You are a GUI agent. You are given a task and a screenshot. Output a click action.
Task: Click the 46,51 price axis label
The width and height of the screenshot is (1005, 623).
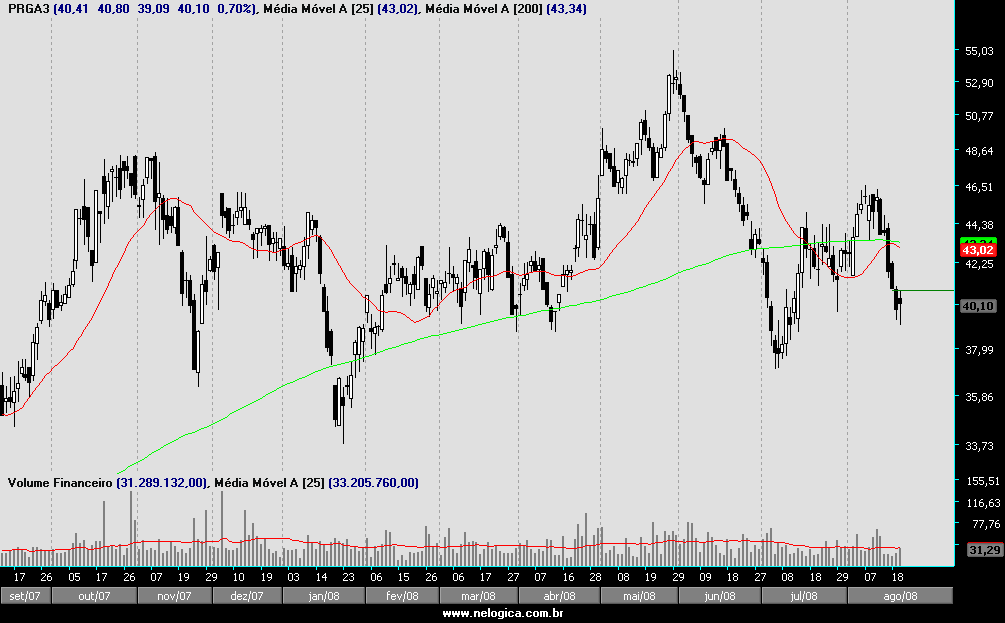(x=979, y=187)
